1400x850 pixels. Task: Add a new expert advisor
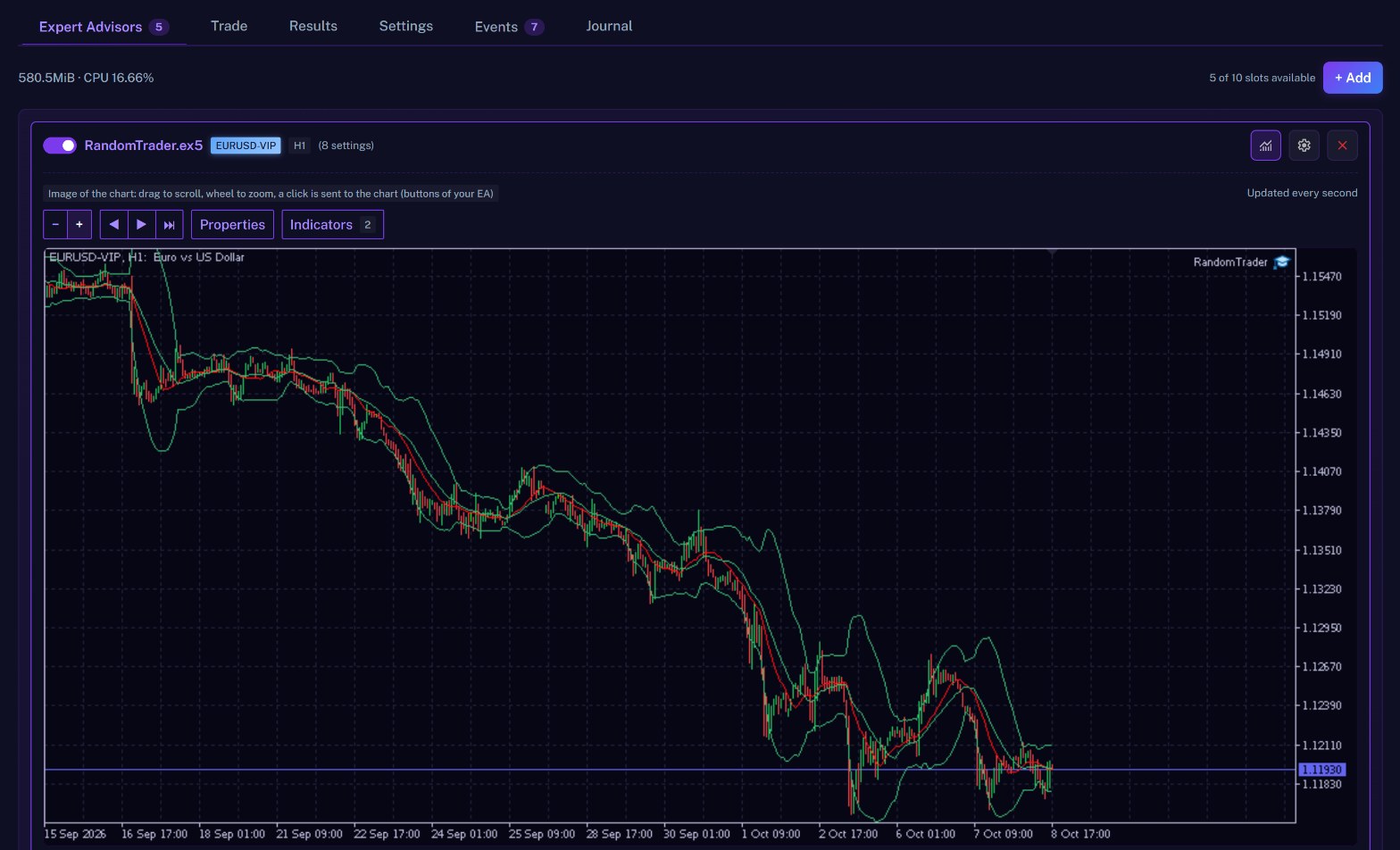click(1353, 78)
